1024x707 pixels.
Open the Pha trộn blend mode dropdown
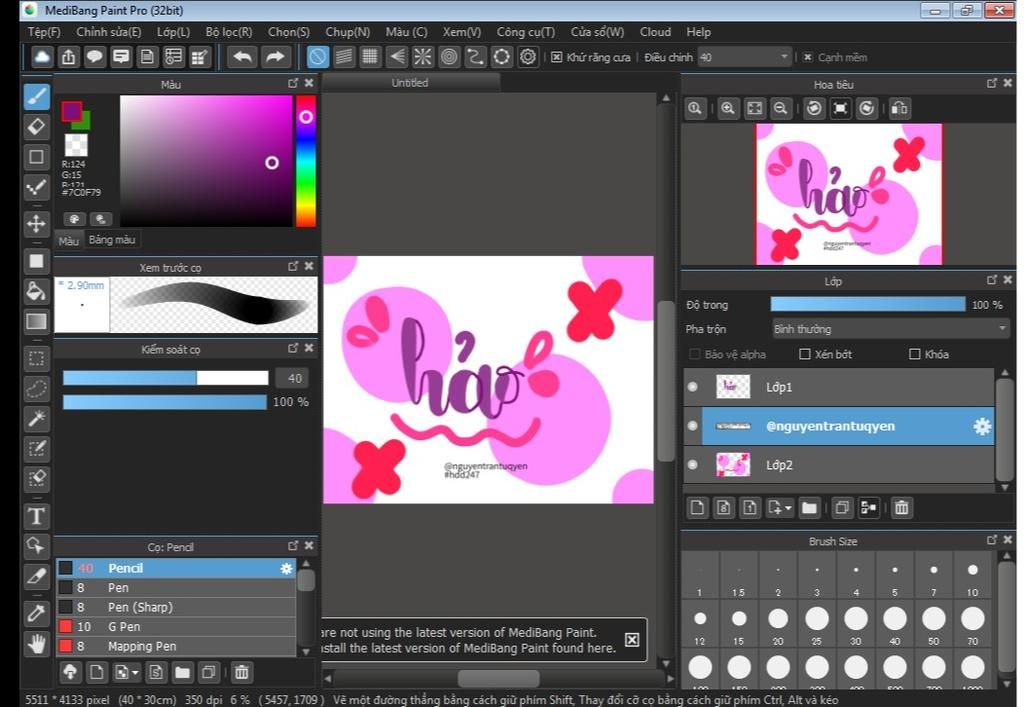coord(891,329)
